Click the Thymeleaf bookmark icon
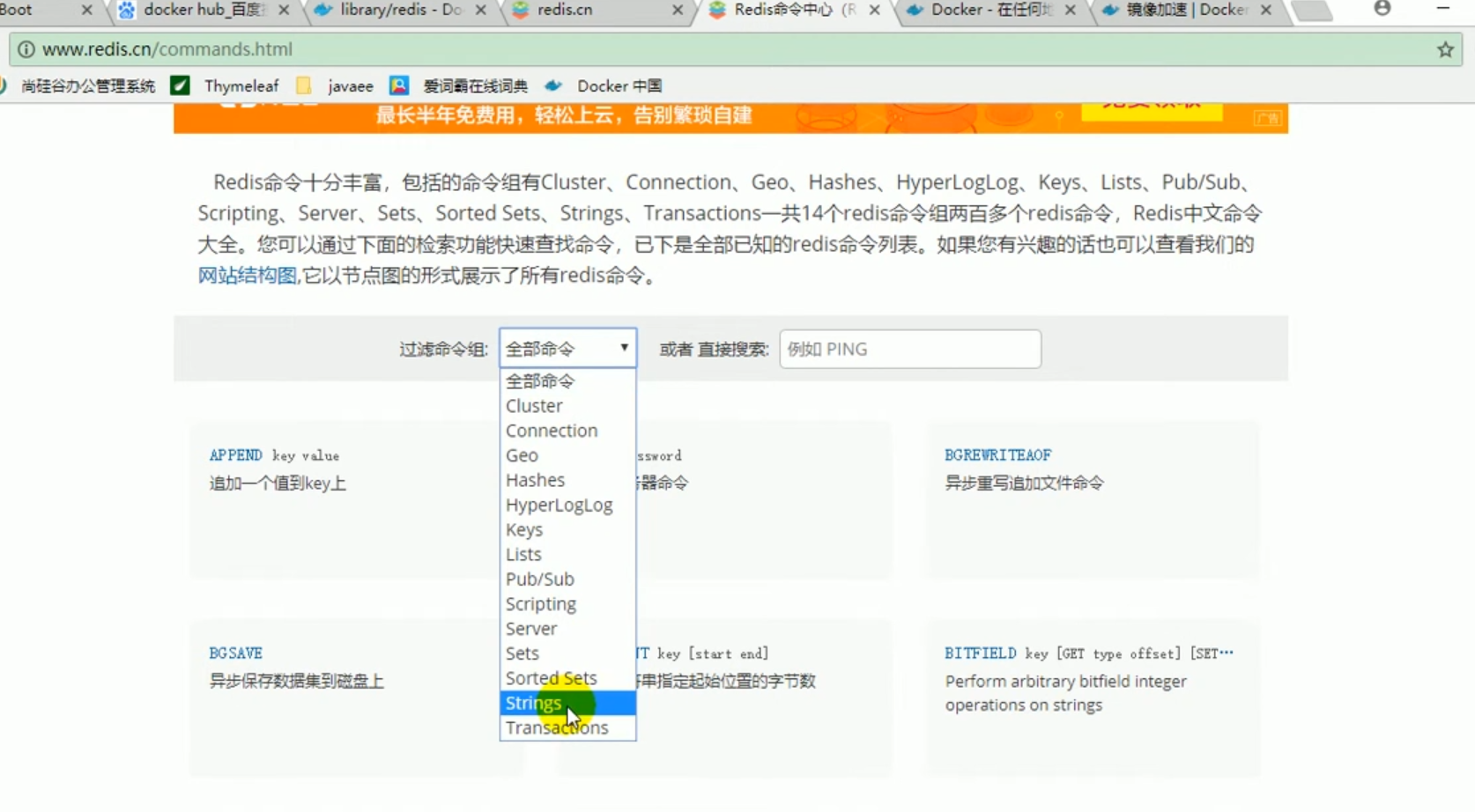The height and width of the screenshot is (812, 1475). pyautogui.click(x=181, y=85)
